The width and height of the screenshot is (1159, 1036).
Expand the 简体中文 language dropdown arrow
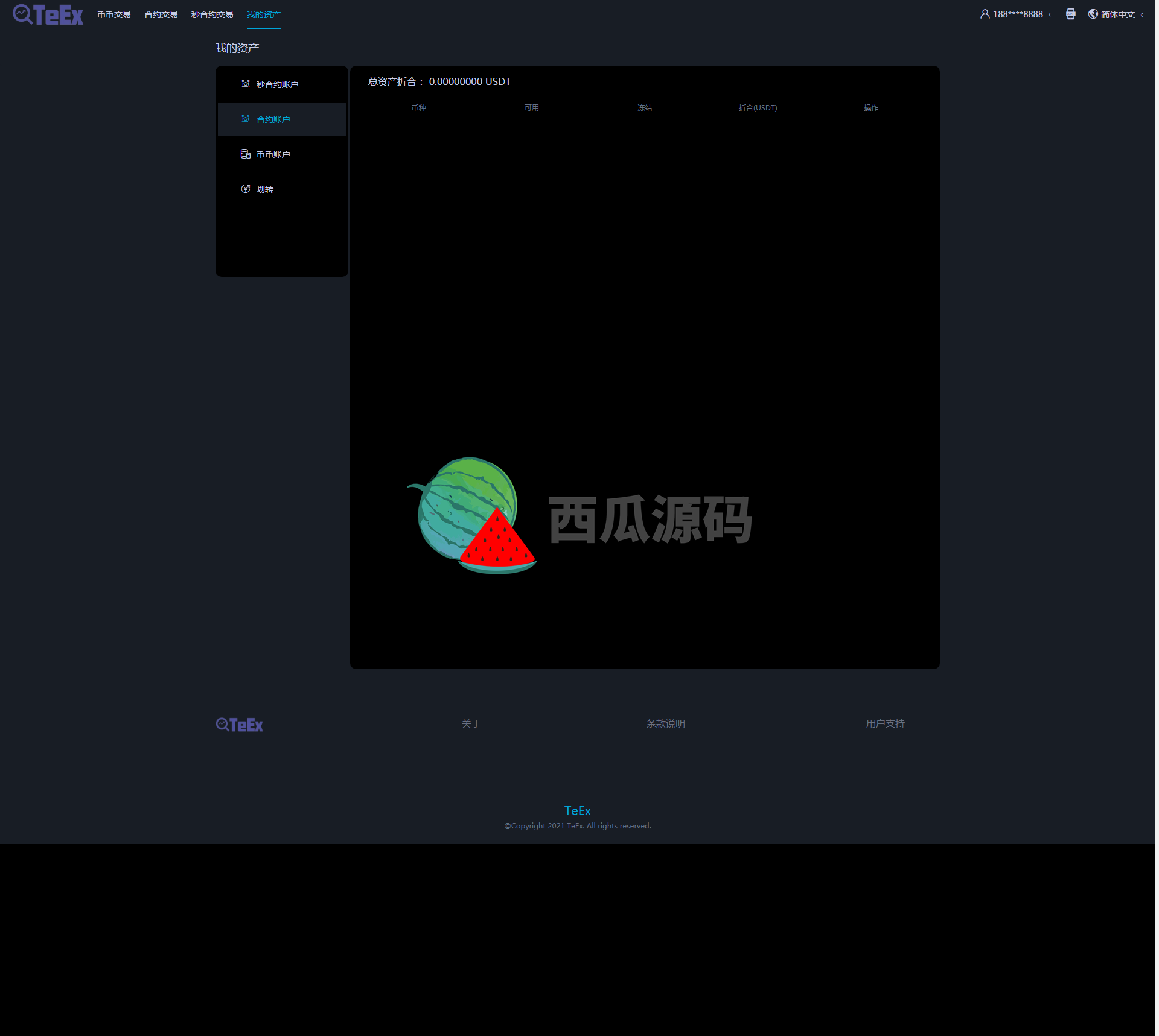tap(1142, 14)
